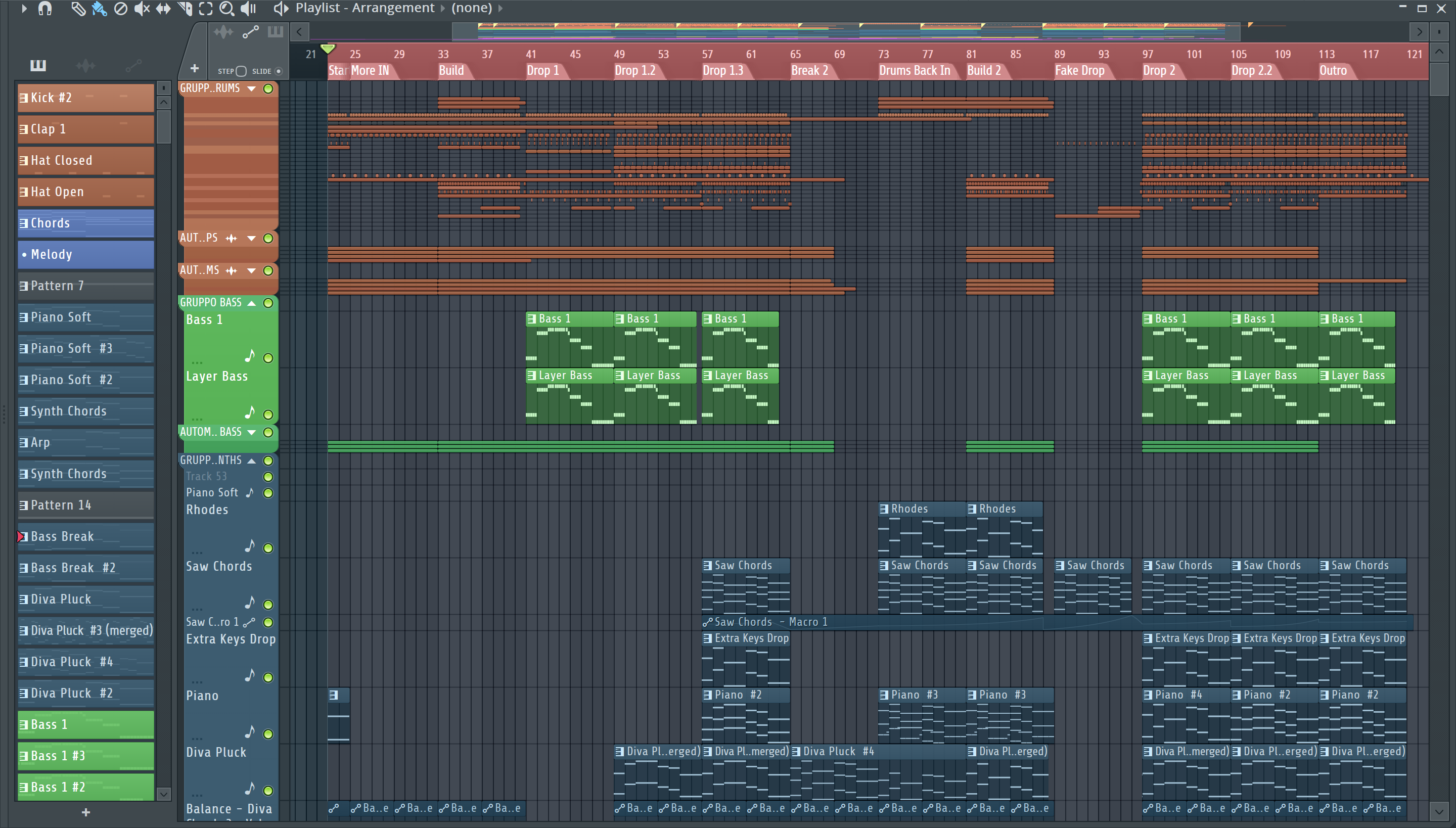Move overview view right with arrow button
Screen dimensions: 1456x828
point(1420,32)
